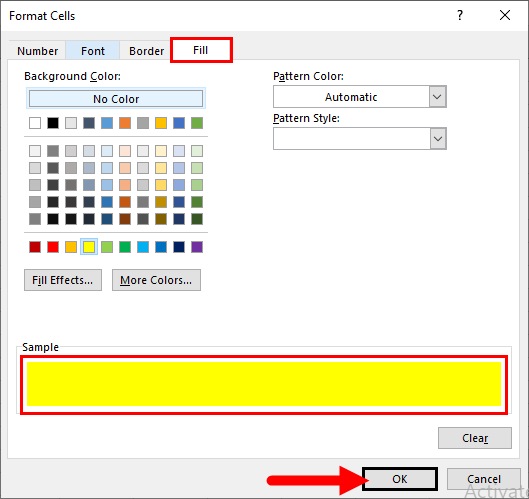Click the Clear button

click(x=475, y=438)
